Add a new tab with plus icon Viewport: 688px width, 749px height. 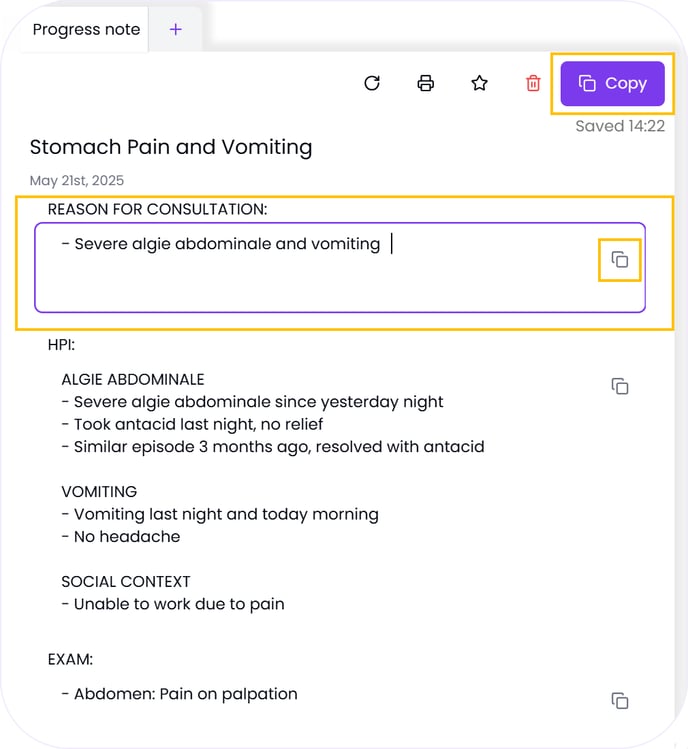coord(176,29)
